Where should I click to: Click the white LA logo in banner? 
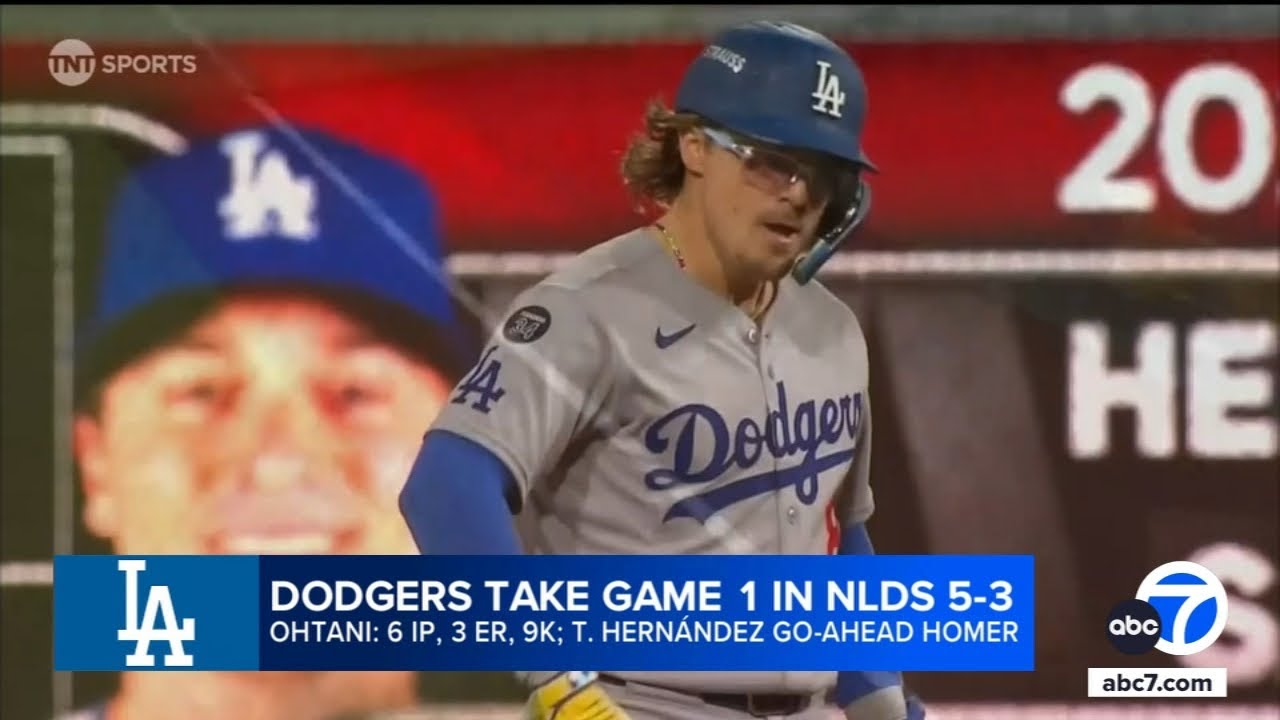pos(155,613)
